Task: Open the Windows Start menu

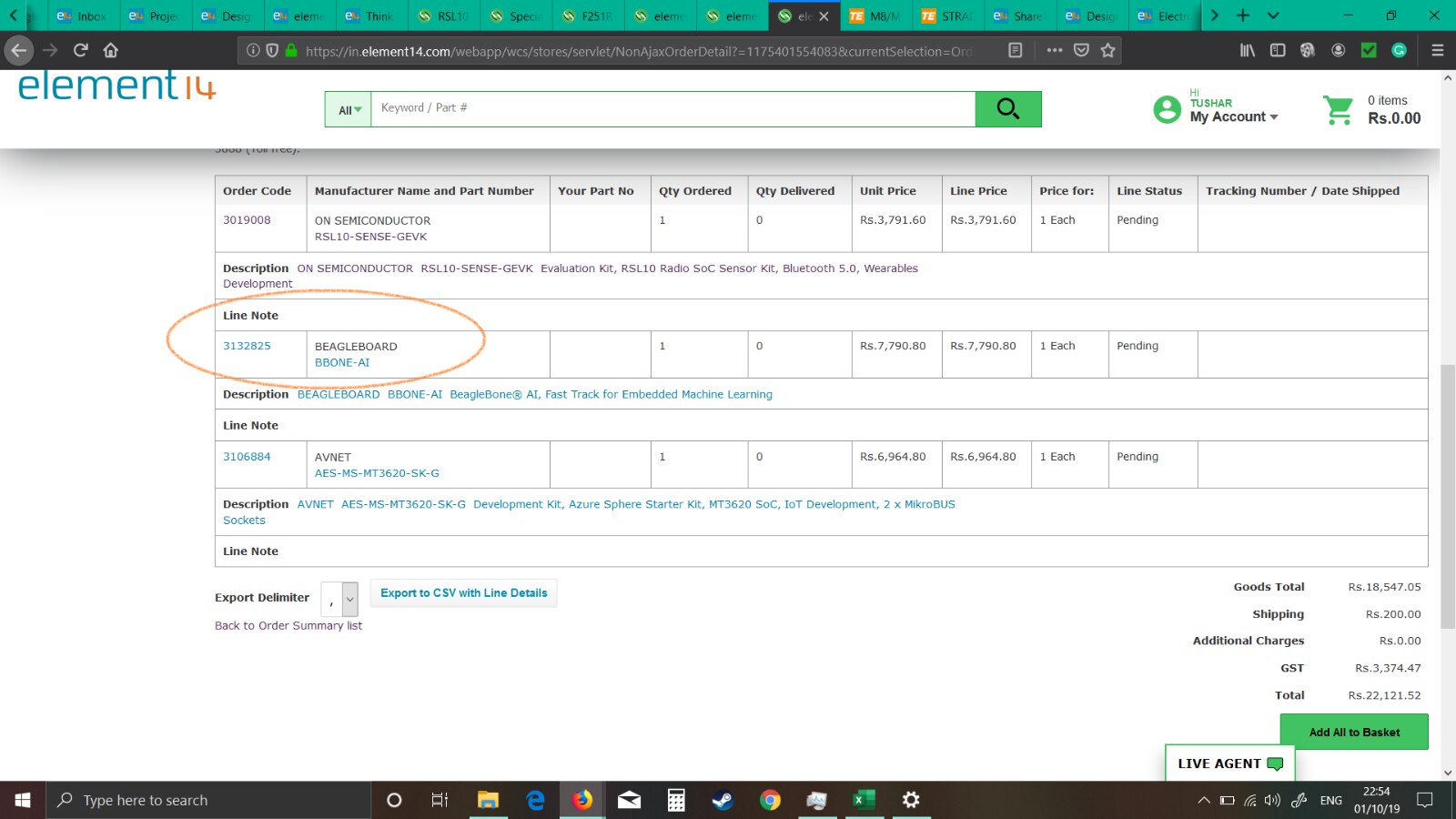Action: [23, 800]
